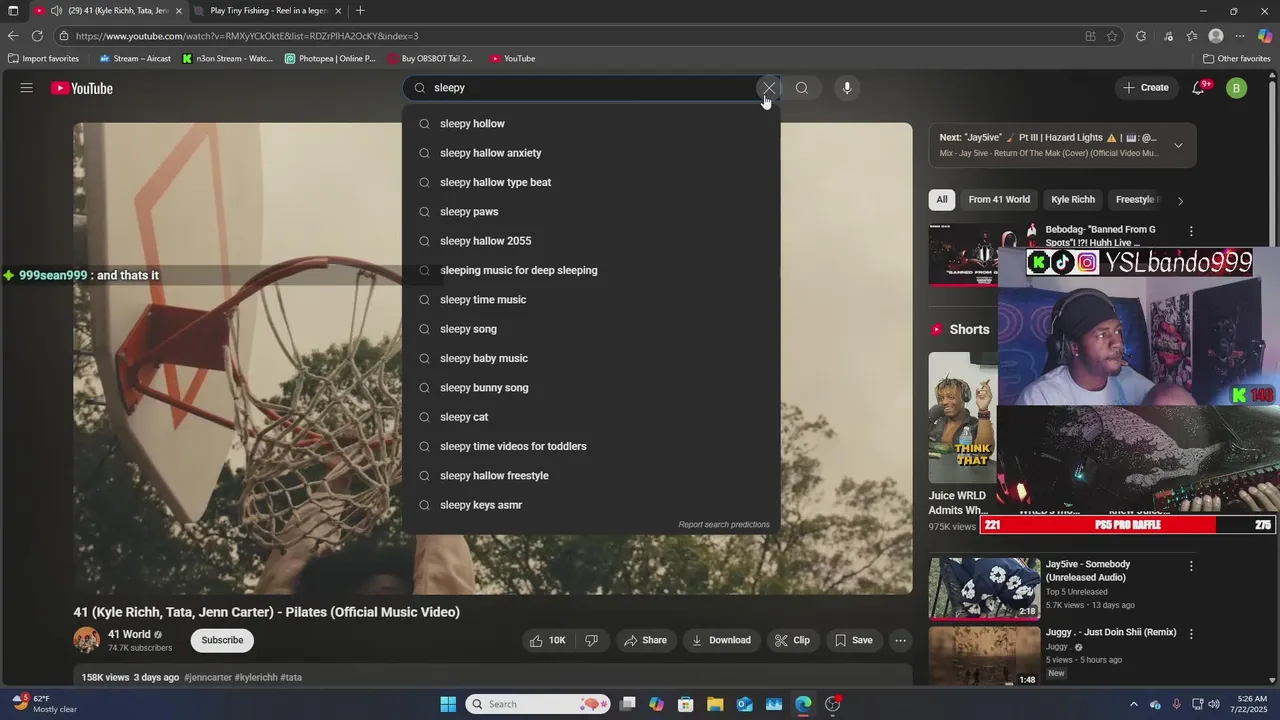This screenshot has height=720, width=1280.
Task: Pick the suggestion sleeping music for deep sleeping
Action: pyautogui.click(x=591, y=270)
